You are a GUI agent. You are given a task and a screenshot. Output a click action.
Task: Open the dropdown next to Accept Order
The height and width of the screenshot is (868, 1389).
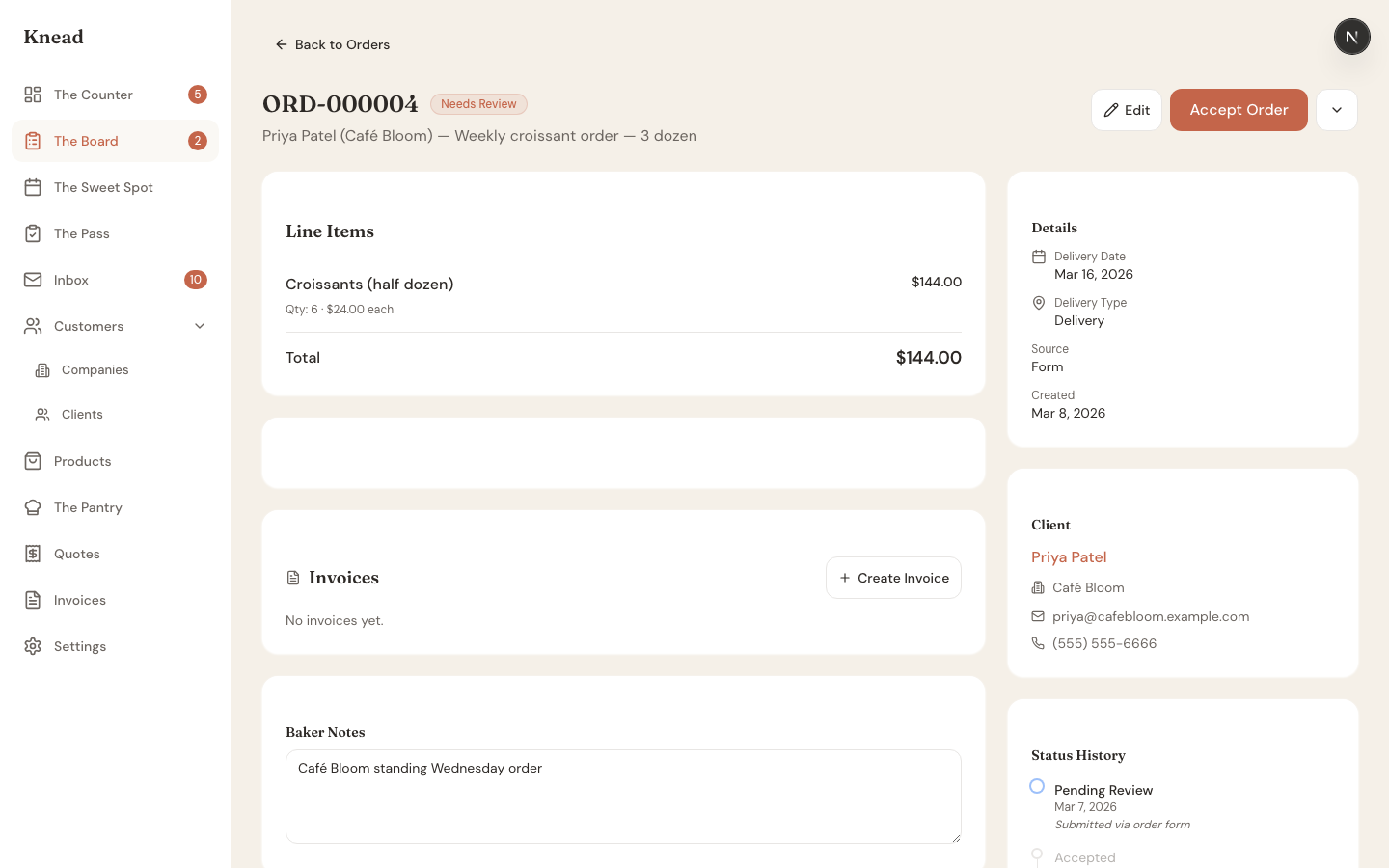(x=1337, y=110)
